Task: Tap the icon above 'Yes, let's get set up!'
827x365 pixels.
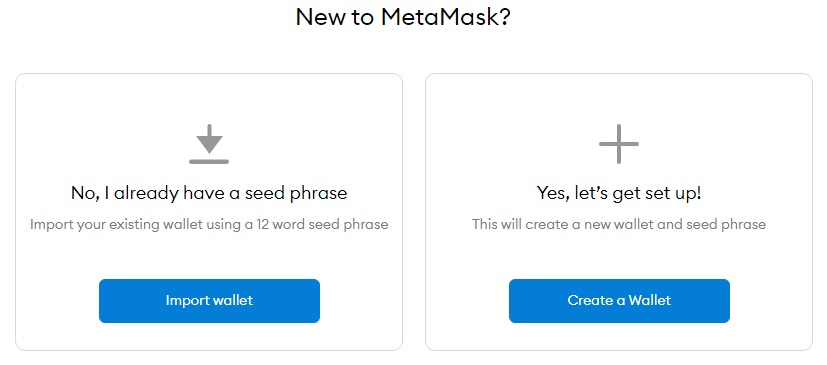Action: click(x=619, y=144)
